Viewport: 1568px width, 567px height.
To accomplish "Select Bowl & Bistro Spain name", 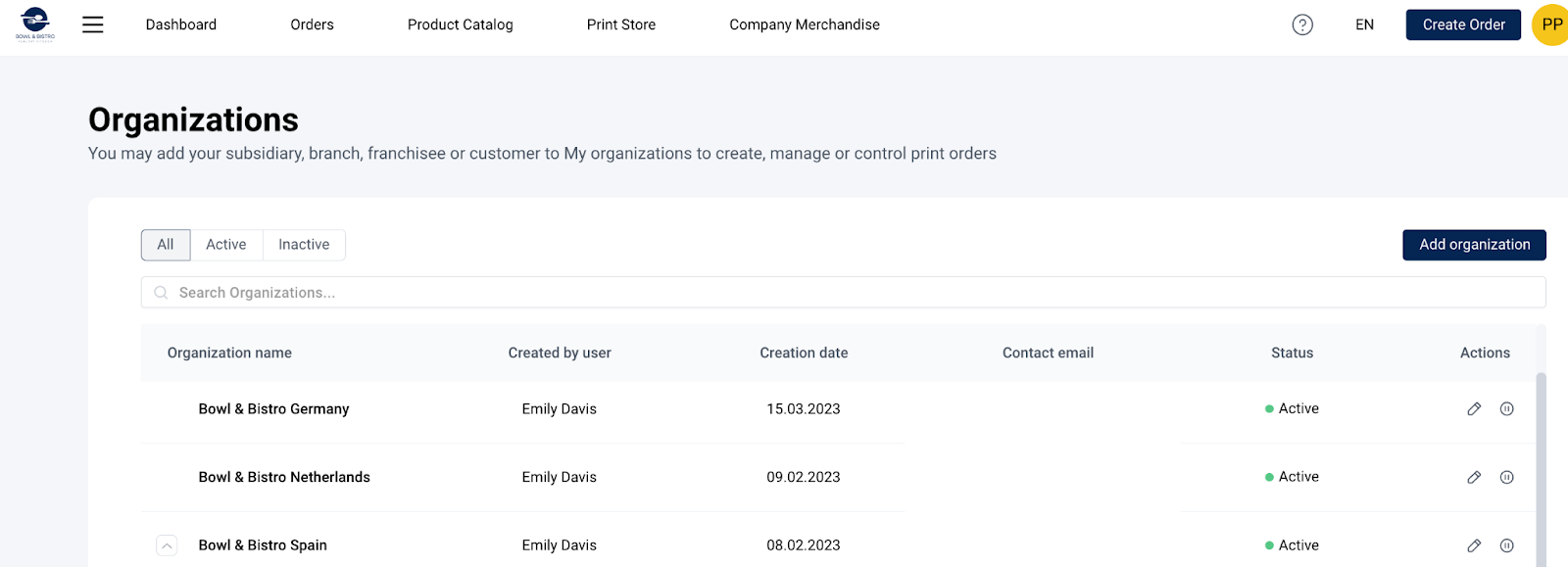I will click(x=263, y=545).
